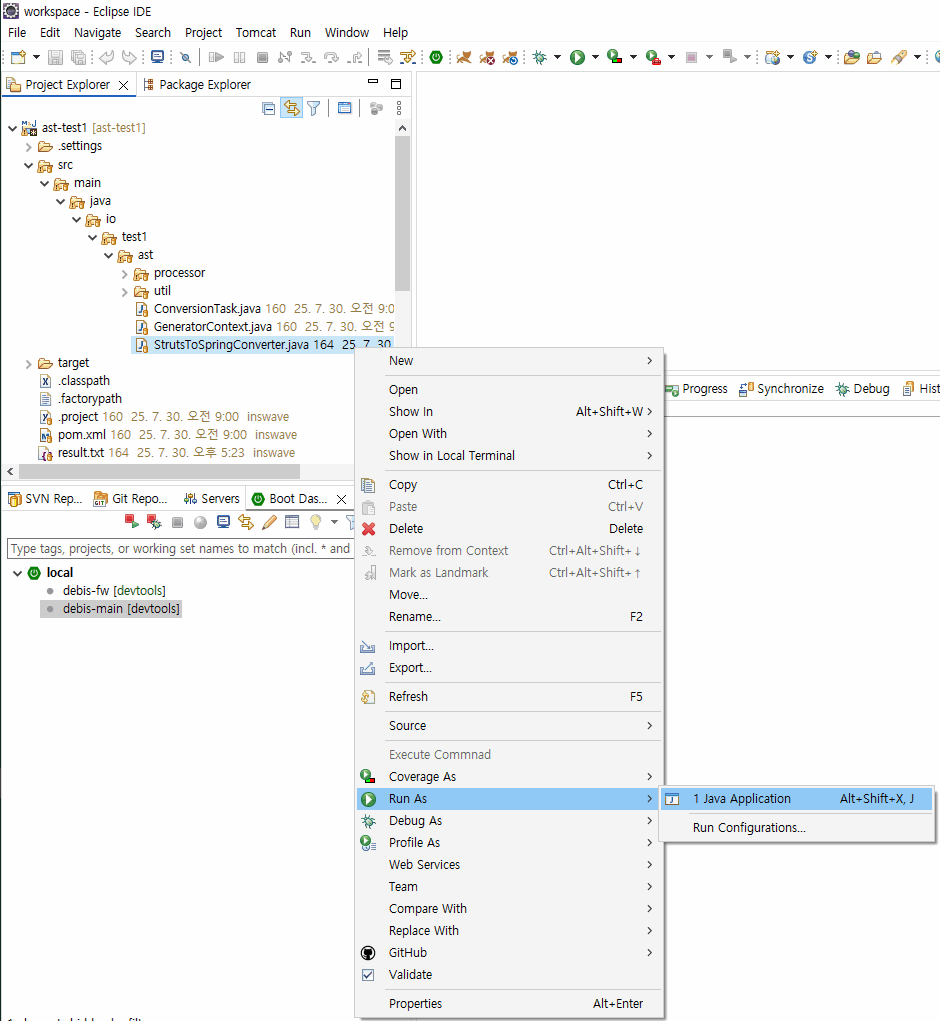The height and width of the screenshot is (1021, 940).
Task: Click the Suspend debug icon
Action: click(x=240, y=57)
